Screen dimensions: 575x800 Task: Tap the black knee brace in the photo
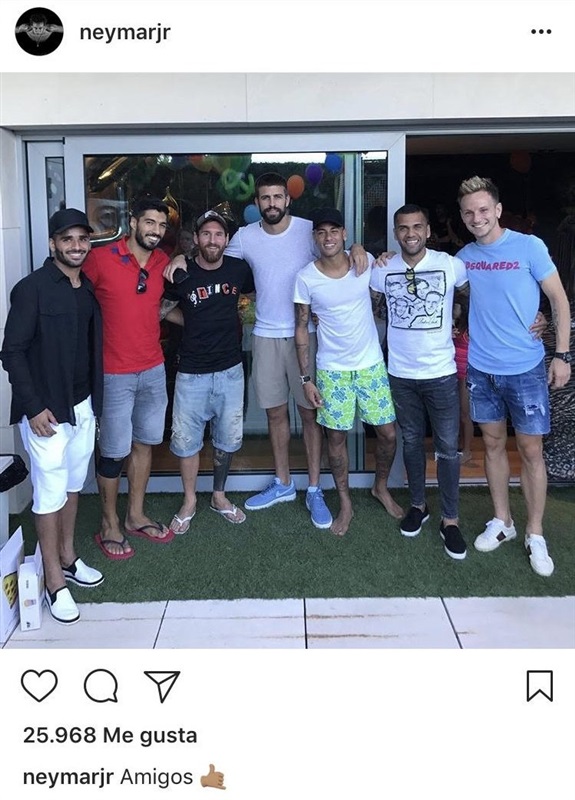pos(111,466)
